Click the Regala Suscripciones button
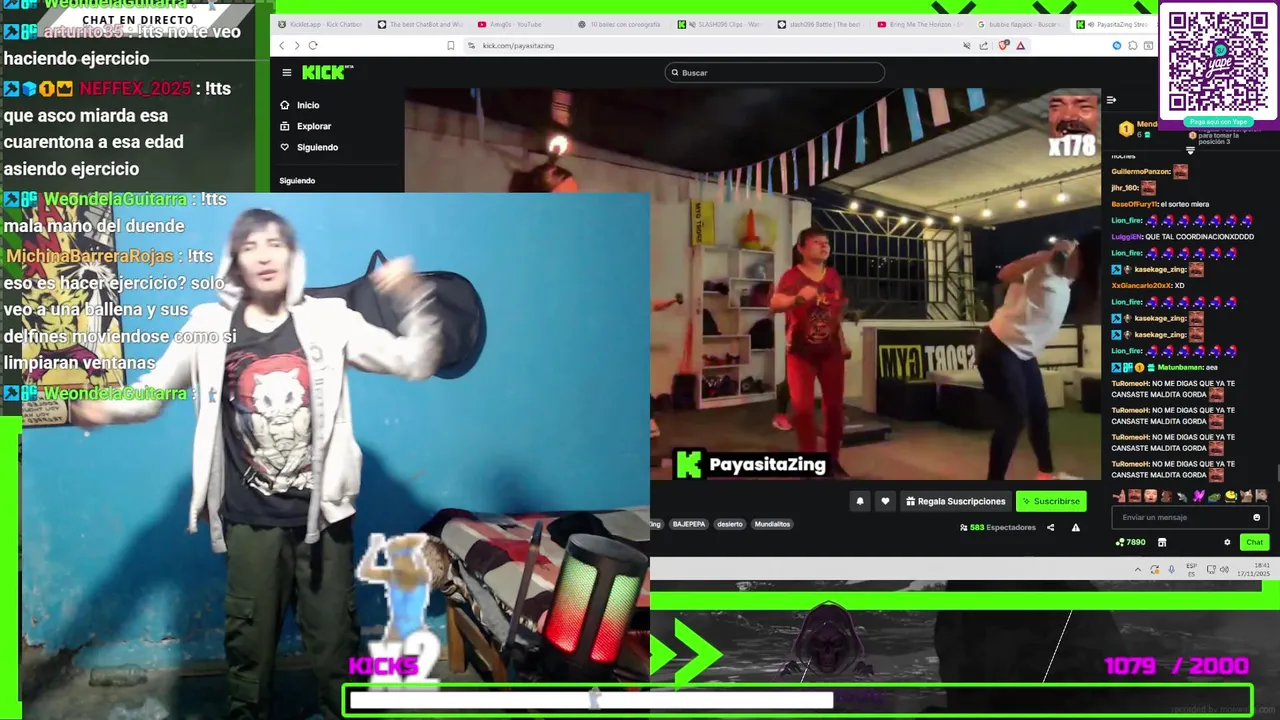1280x720 pixels. pyautogui.click(x=955, y=501)
